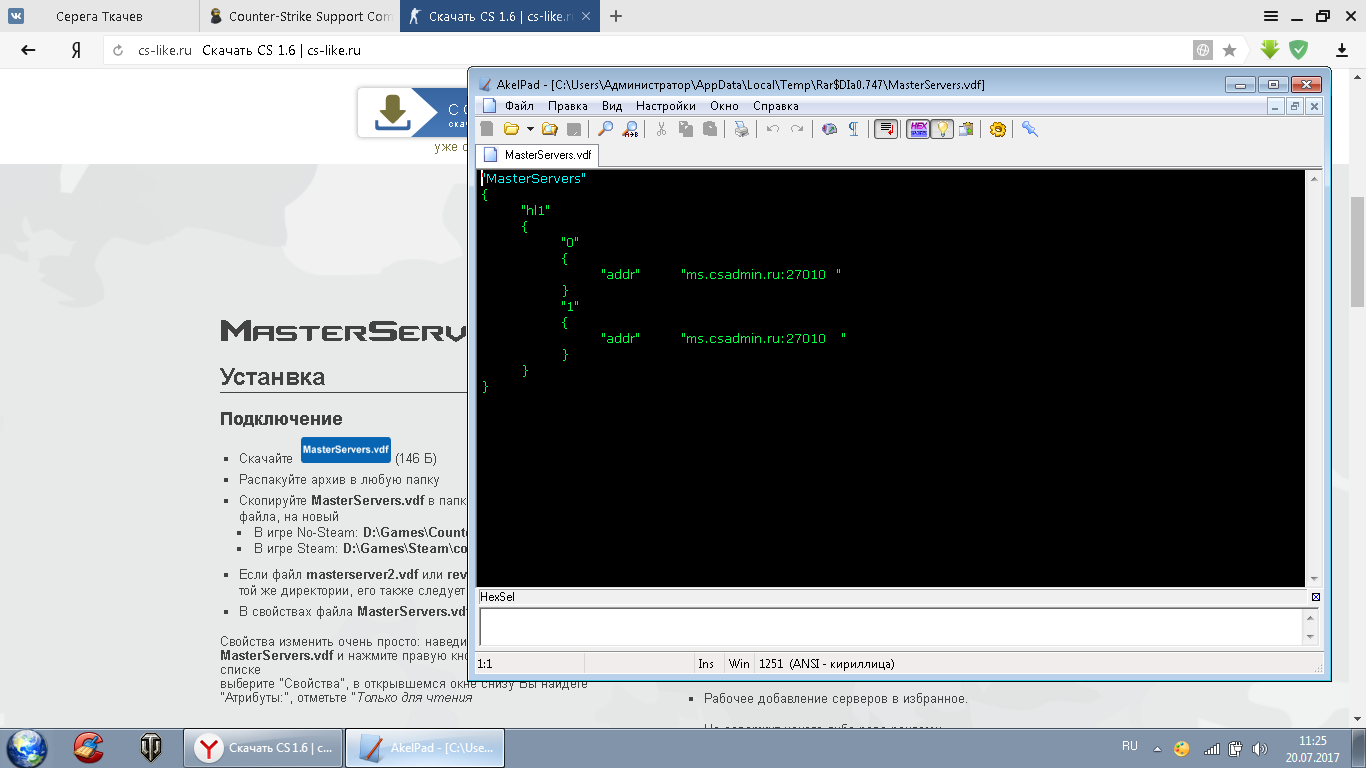Click the 1251 (ANSI - кириллица) encoding status
This screenshot has width=1366, height=768.
click(x=826, y=664)
